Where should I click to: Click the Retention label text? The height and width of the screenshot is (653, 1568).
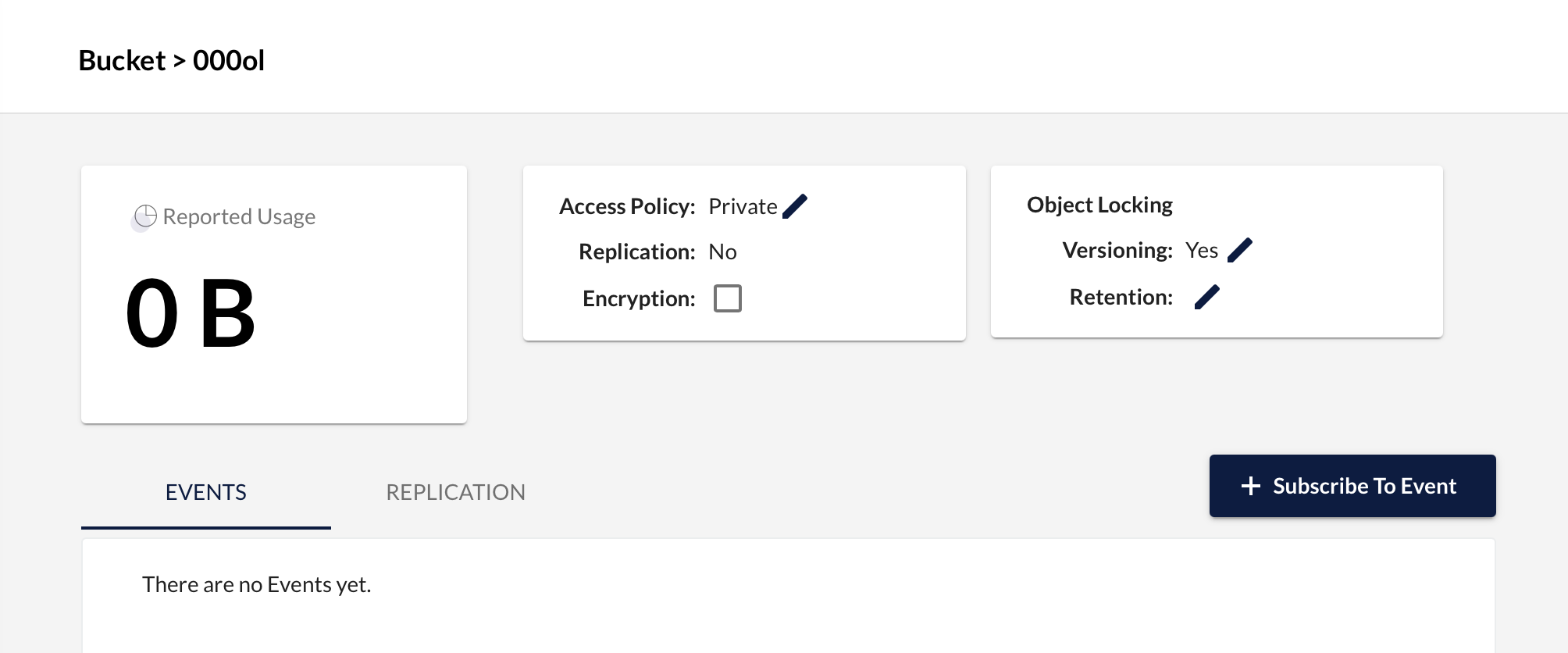1121,297
